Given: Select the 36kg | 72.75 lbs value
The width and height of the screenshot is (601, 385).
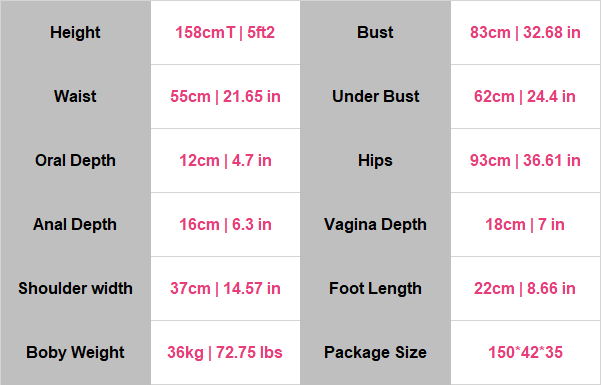Looking at the screenshot, I should [225, 352].
